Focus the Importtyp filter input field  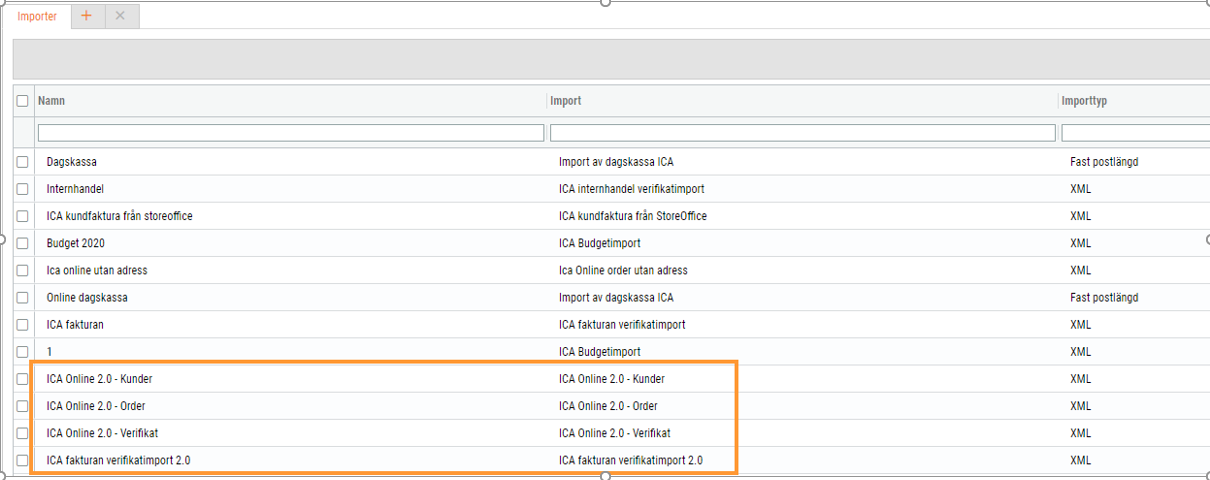1135,133
